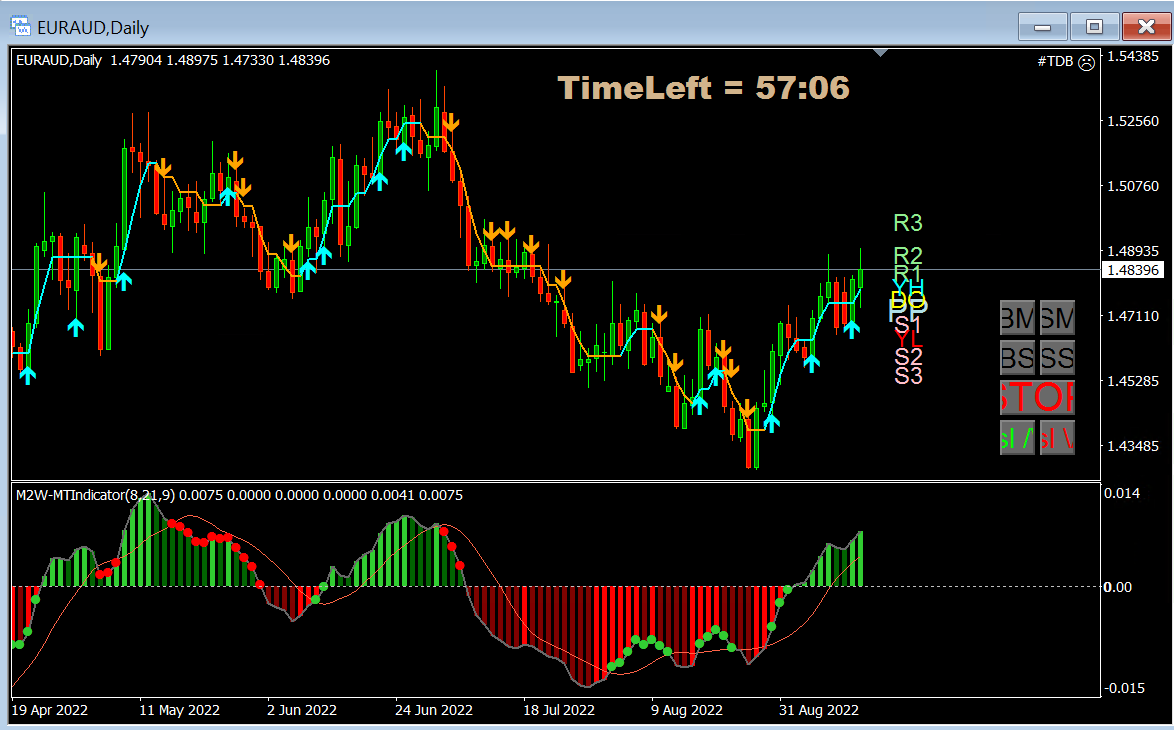Click the small drop-down triangle above the chart
Viewport: 1174px width, 730px height.
point(881,50)
